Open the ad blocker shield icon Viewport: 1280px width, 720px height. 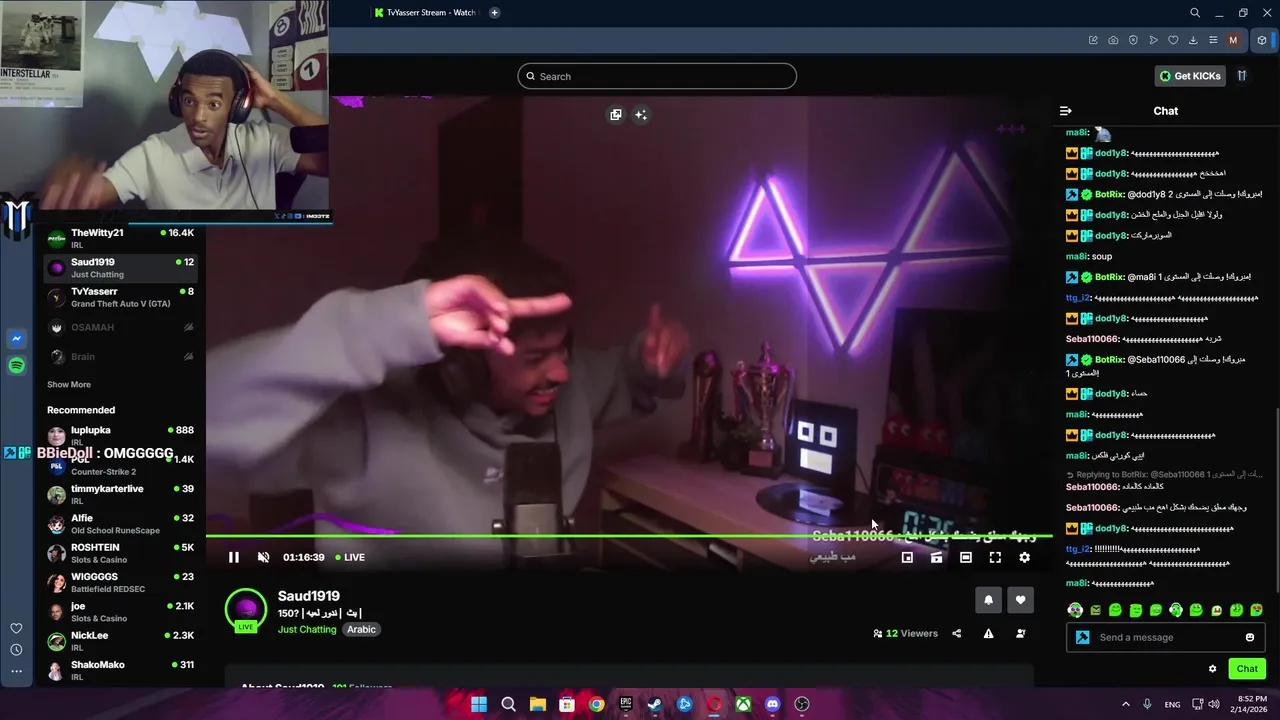[1133, 40]
